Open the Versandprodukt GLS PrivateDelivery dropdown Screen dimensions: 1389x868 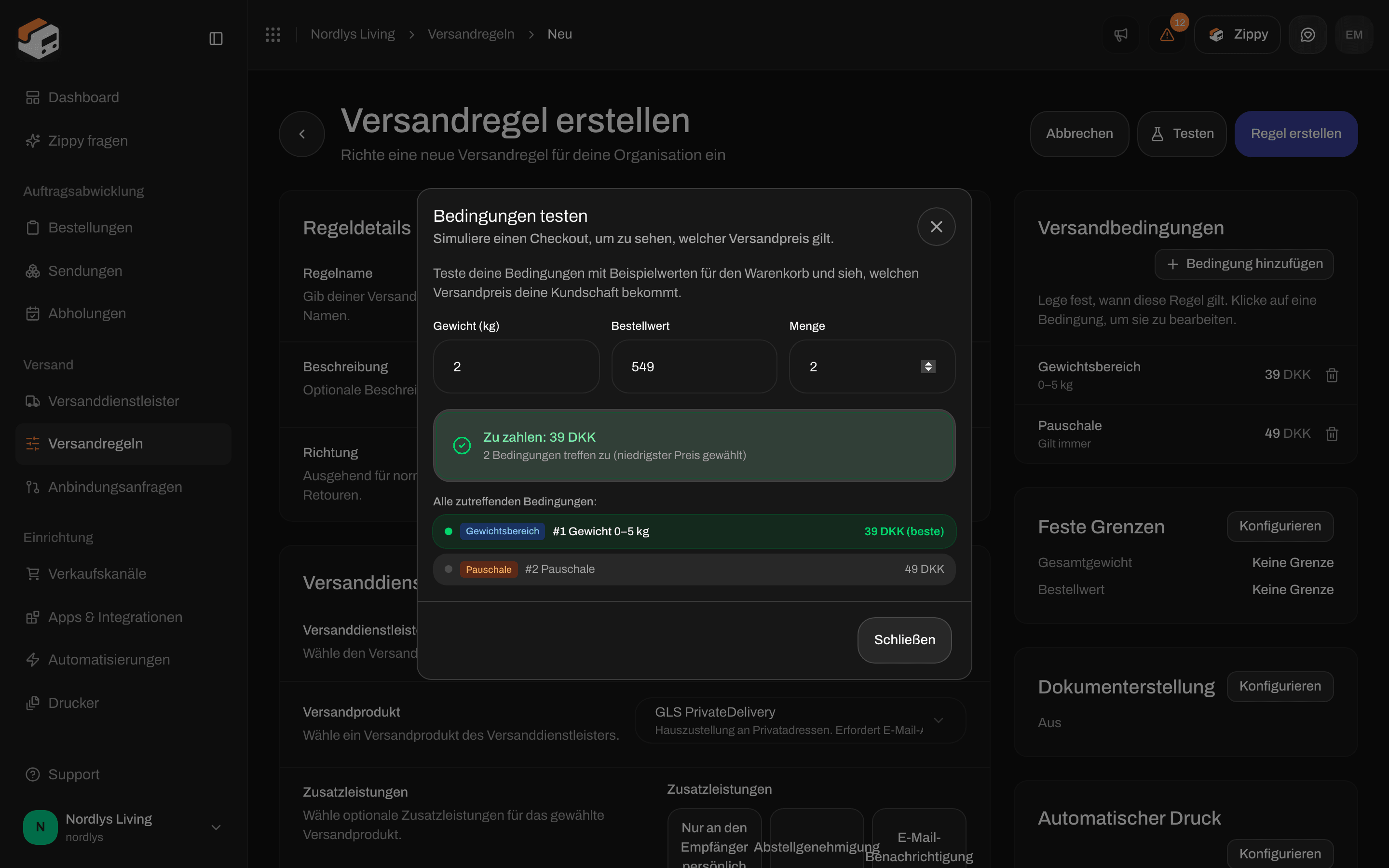tap(800, 720)
